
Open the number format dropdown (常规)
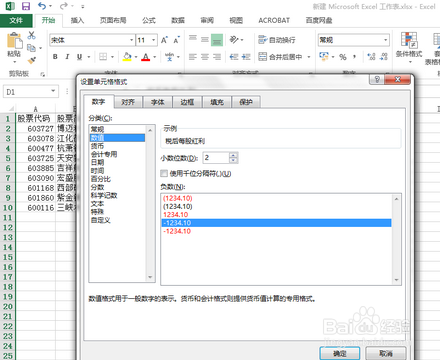click(x=385, y=40)
